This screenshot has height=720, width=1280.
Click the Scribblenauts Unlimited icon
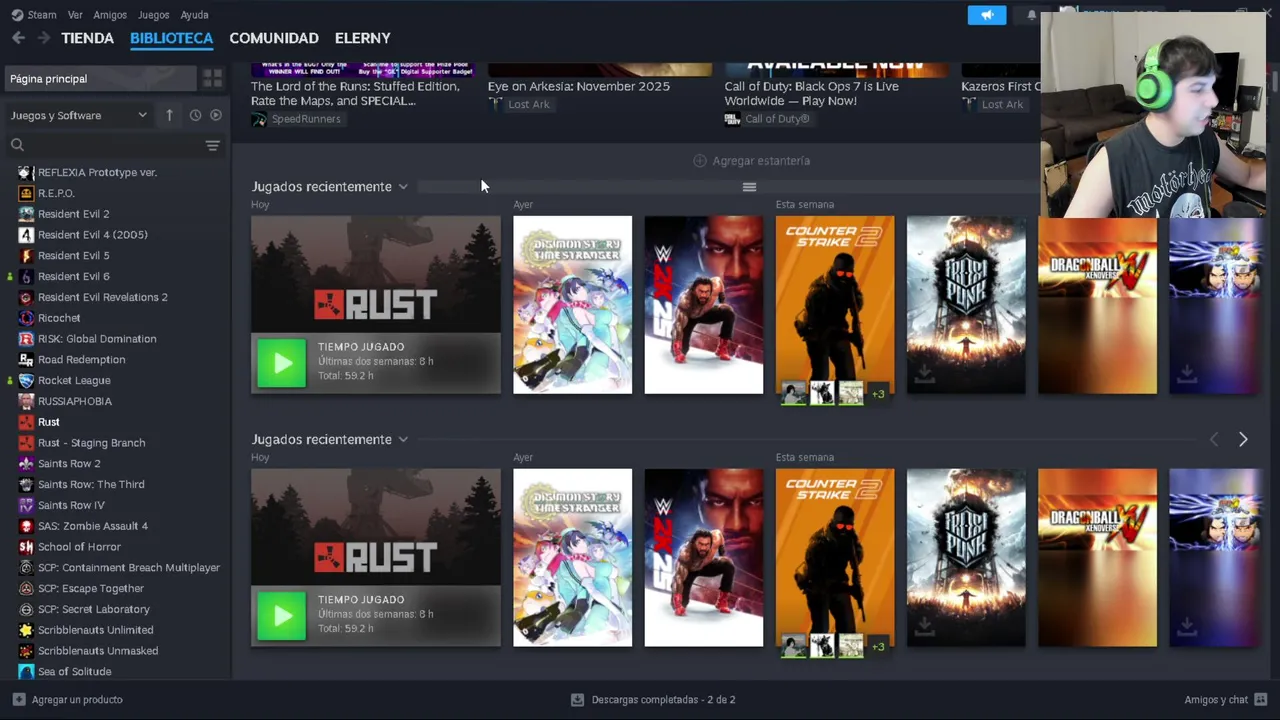point(26,630)
